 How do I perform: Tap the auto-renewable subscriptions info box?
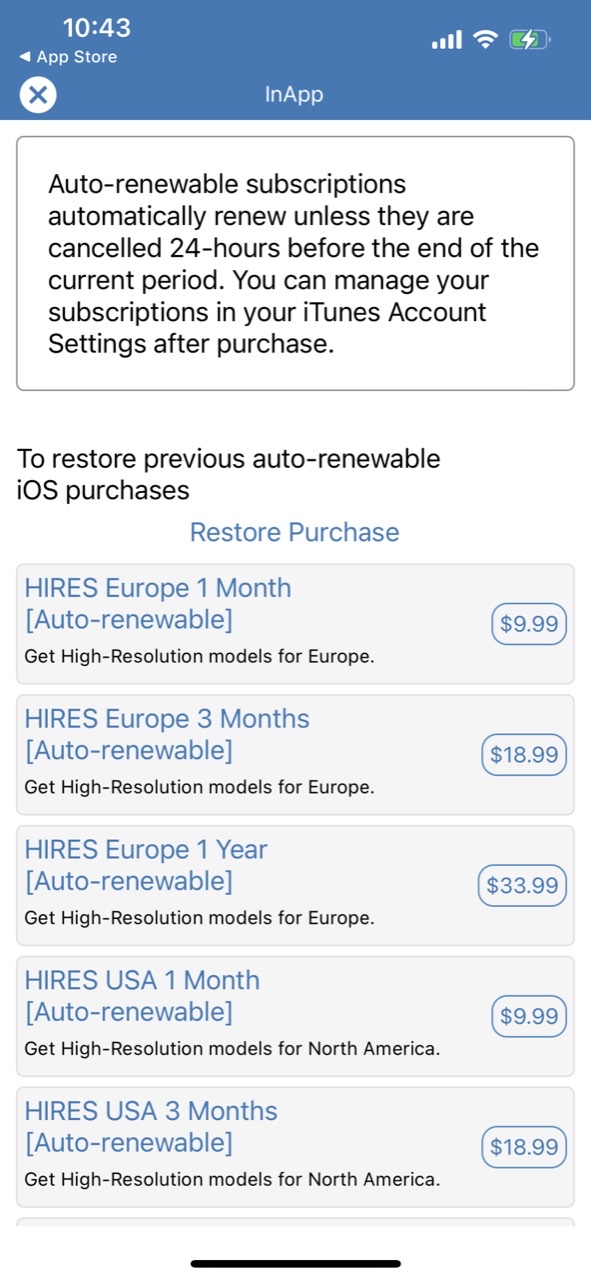(295, 263)
